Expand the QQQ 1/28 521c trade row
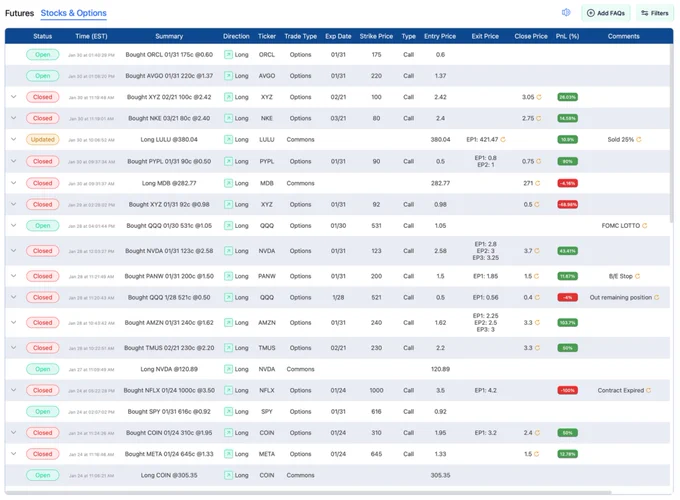Viewport: 680px width, 500px height. [13, 297]
